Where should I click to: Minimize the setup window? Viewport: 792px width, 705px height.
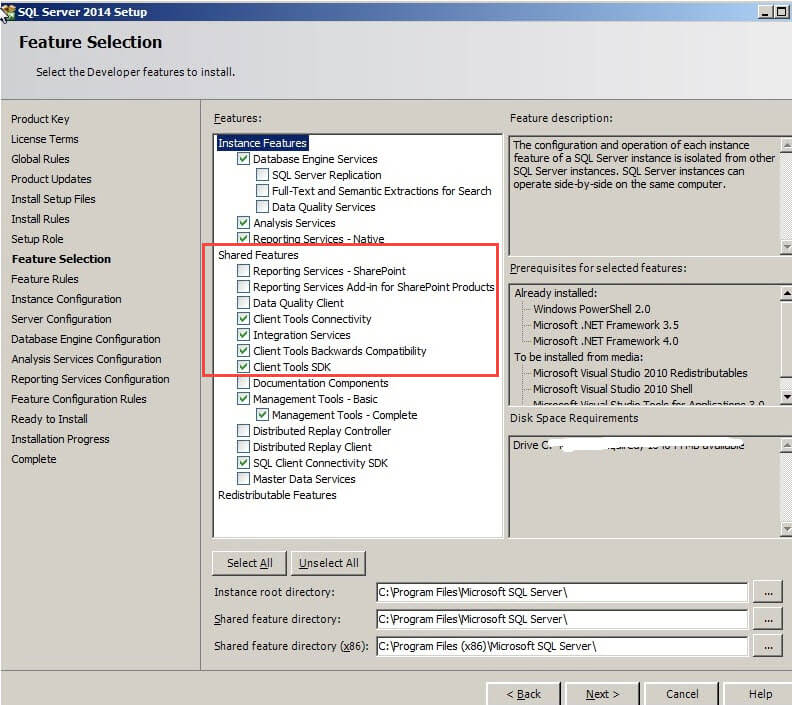point(765,12)
